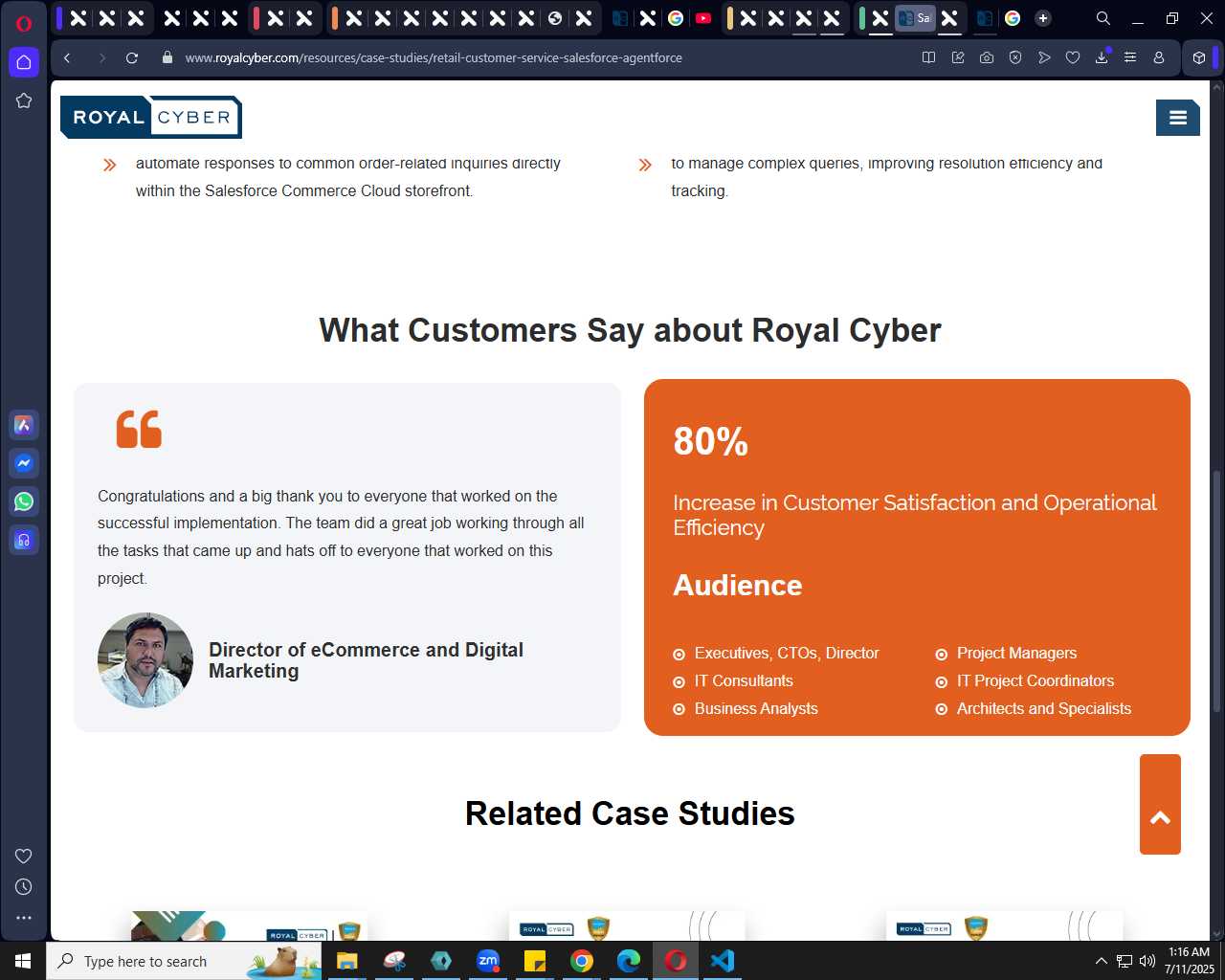Image resolution: width=1225 pixels, height=980 pixels.
Task: Click What Customers Say about Royal Cyber heading
Action: (x=630, y=330)
